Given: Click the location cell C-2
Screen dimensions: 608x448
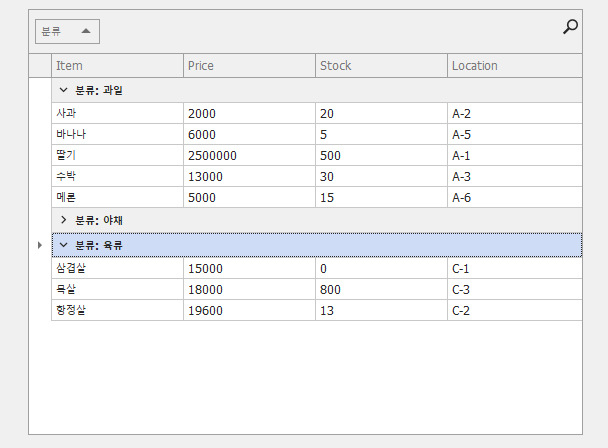Looking at the screenshot, I should pos(515,310).
